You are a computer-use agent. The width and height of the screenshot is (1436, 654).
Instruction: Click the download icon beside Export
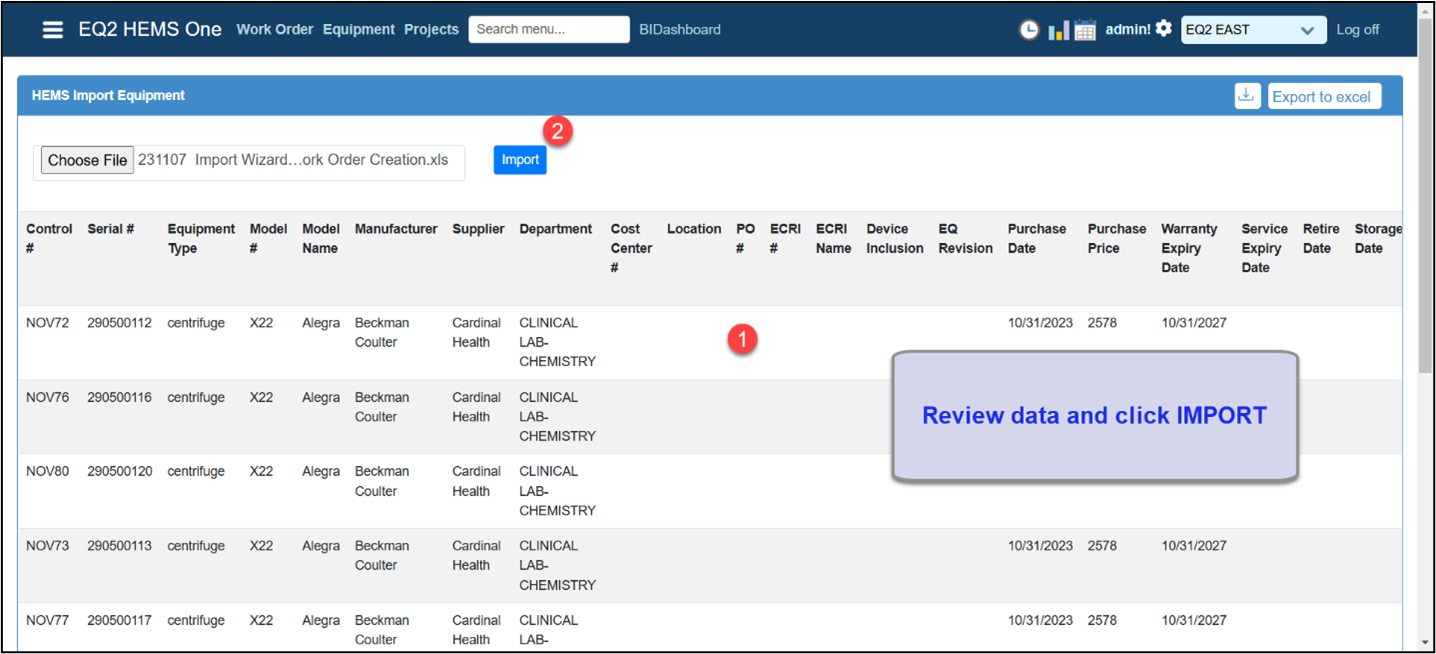[1247, 96]
